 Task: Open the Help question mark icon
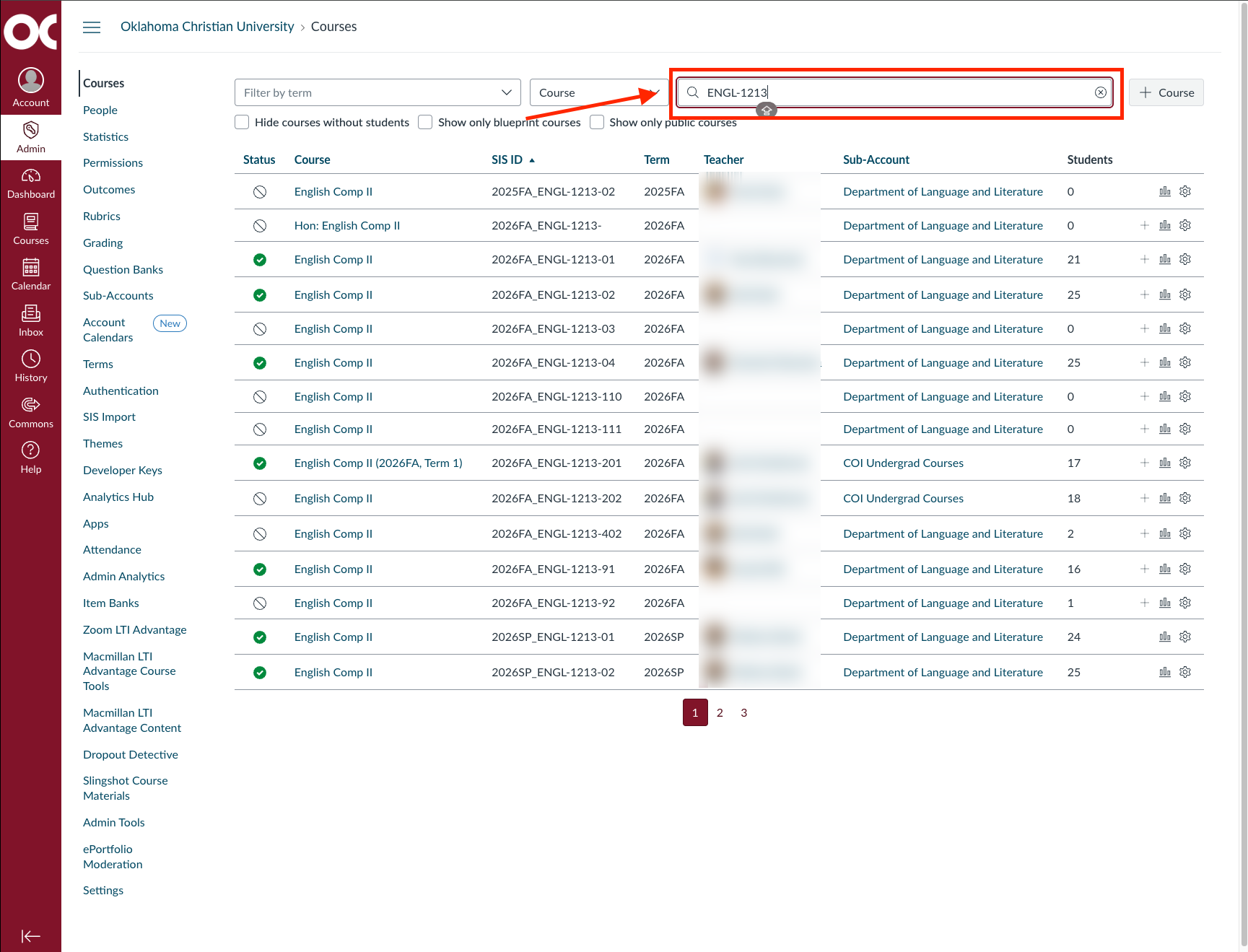pyautogui.click(x=31, y=458)
